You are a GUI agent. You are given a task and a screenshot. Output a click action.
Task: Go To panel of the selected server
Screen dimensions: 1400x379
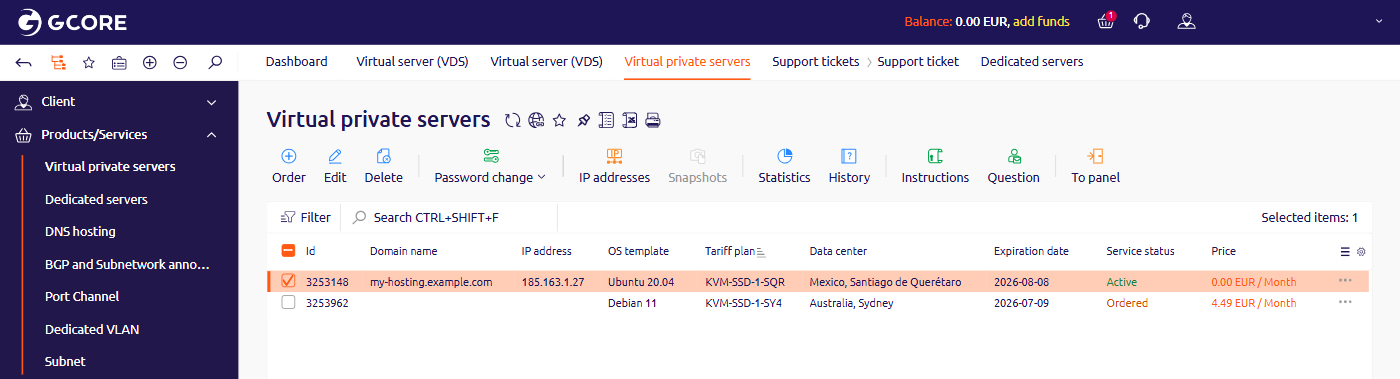click(1095, 166)
